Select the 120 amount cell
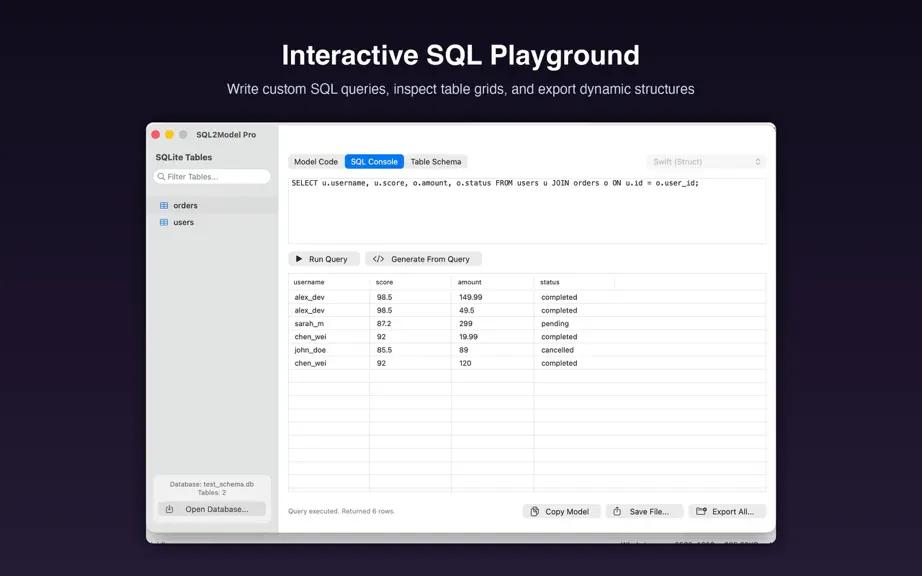Viewport: 922px width, 576px height. click(493, 363)
